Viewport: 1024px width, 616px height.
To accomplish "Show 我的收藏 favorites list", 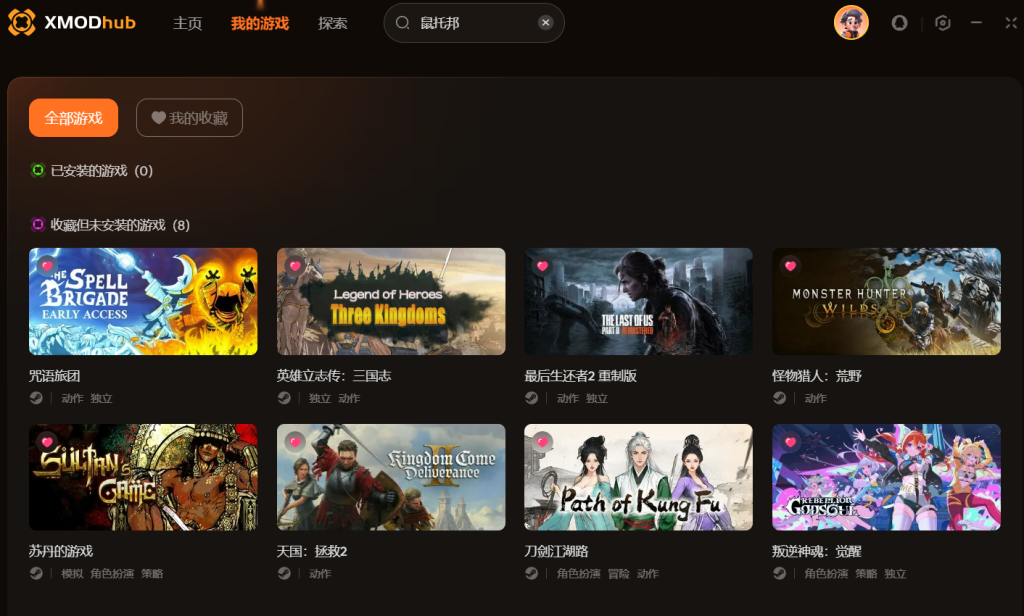I will [x=189, y=118].
